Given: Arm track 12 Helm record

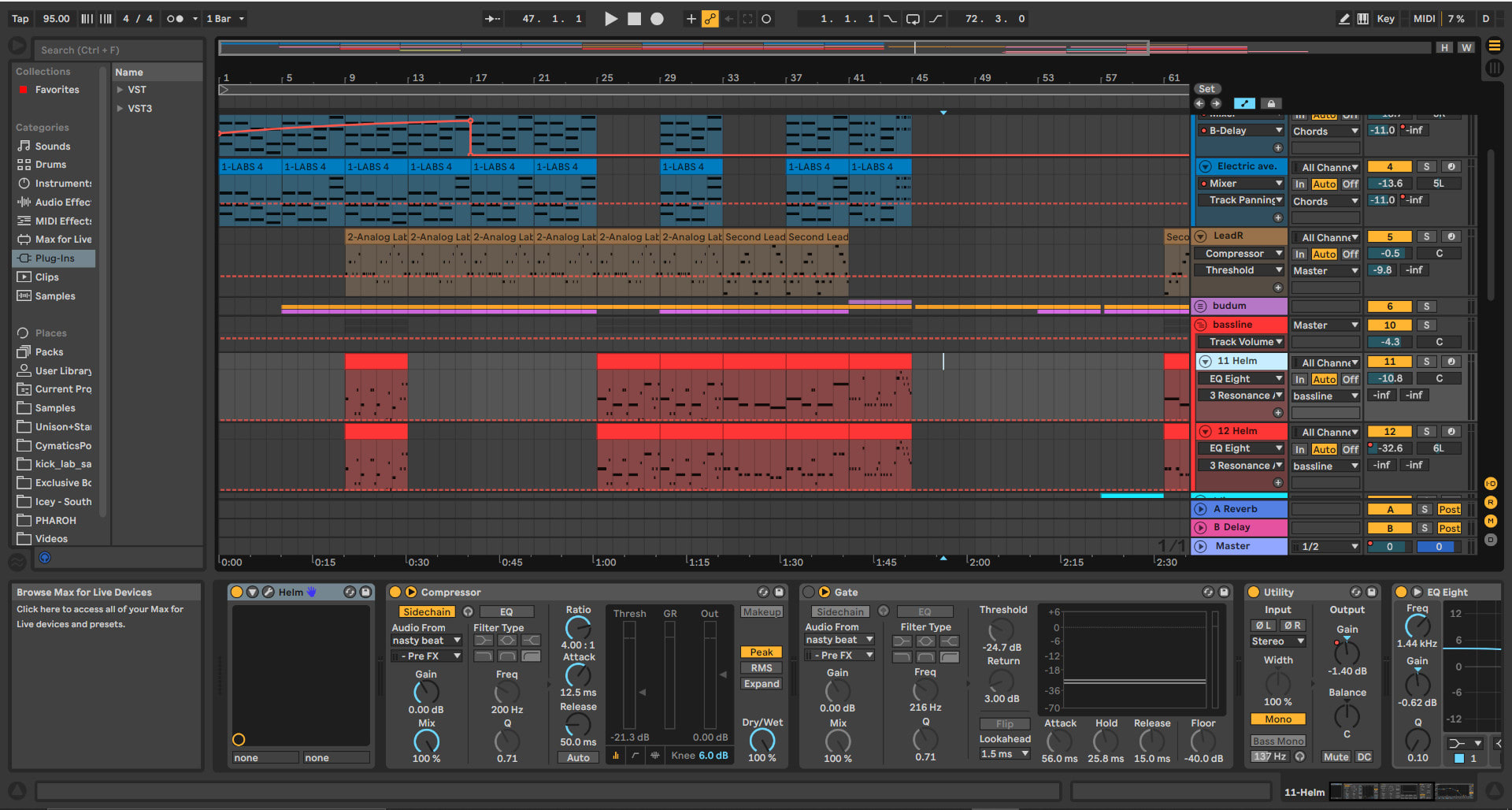Looking at the screenshot, I should [1451, 432].
